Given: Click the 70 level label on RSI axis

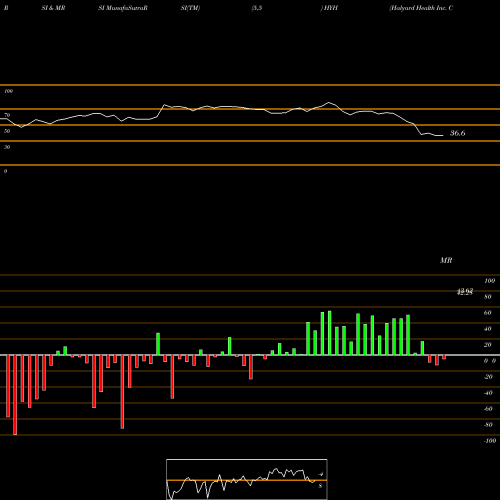Looking at the screenshot, I should coord(7,115).
